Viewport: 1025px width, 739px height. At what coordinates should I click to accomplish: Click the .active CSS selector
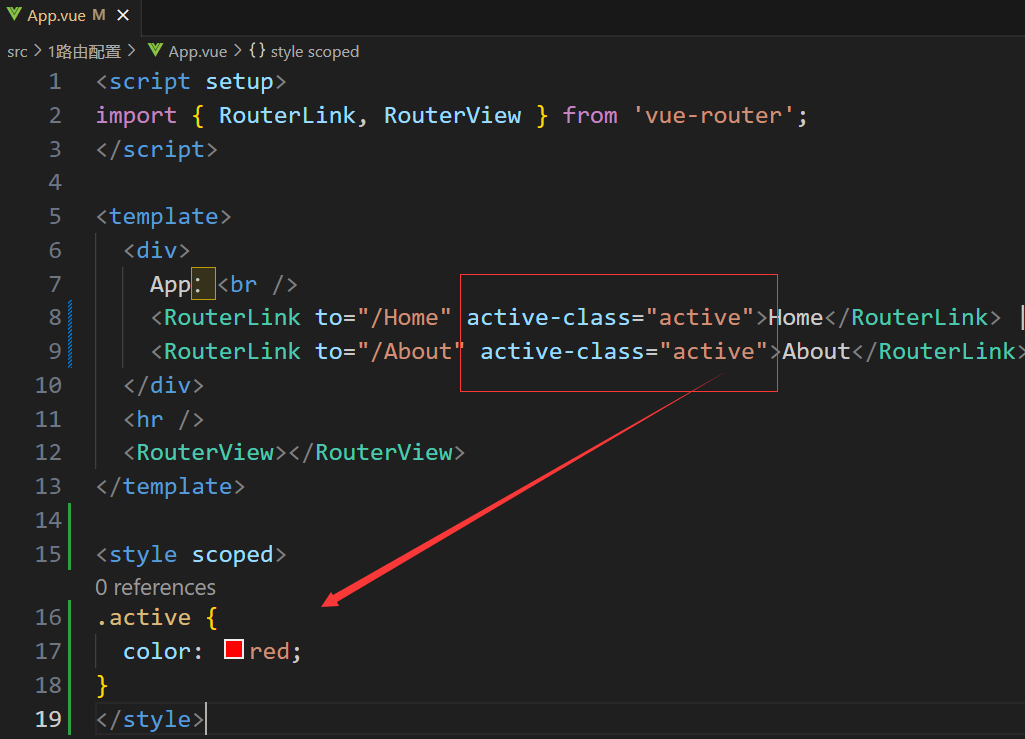point(143,617)
